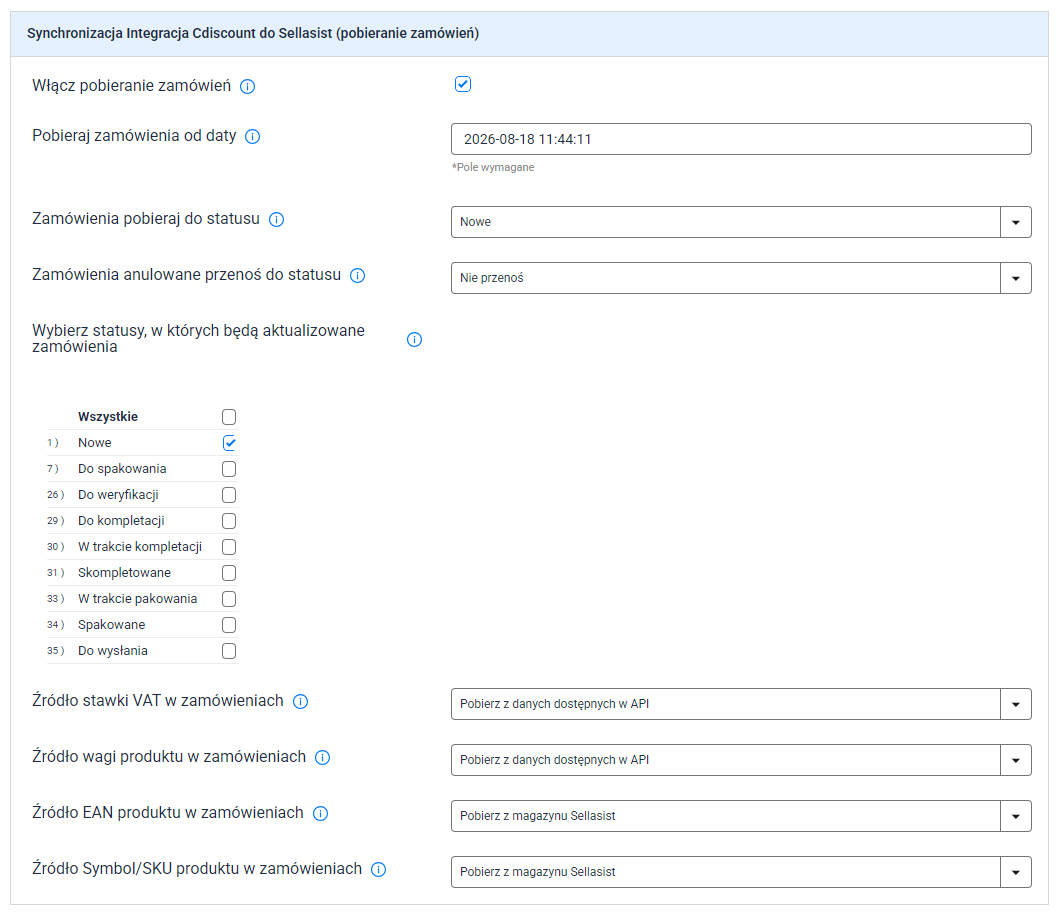Enable the Skompletowane status checkbox
1060x915 pixels.
click(229, 573)
